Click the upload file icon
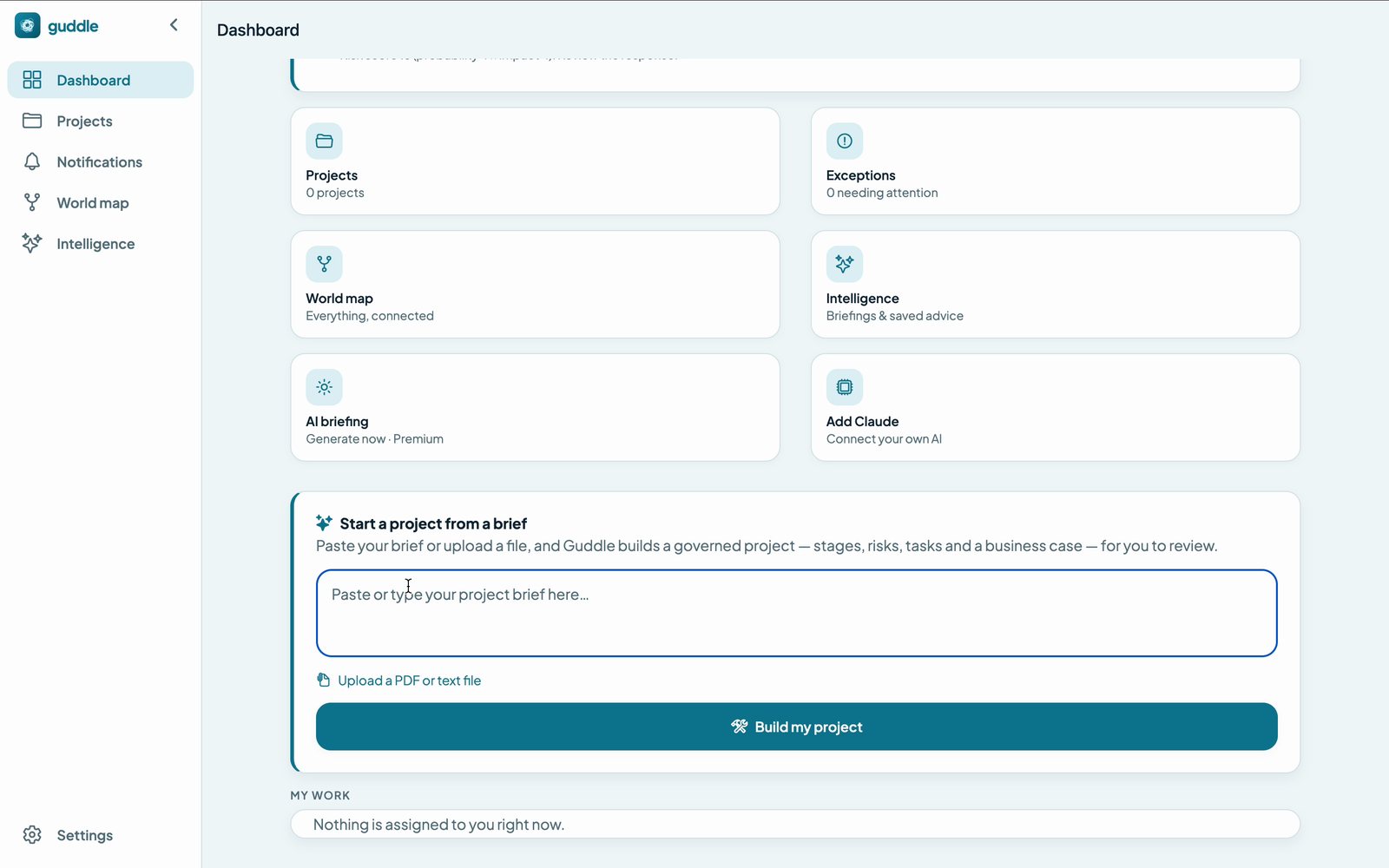This screenshot has width=1389, height=868. pos(323,681)
